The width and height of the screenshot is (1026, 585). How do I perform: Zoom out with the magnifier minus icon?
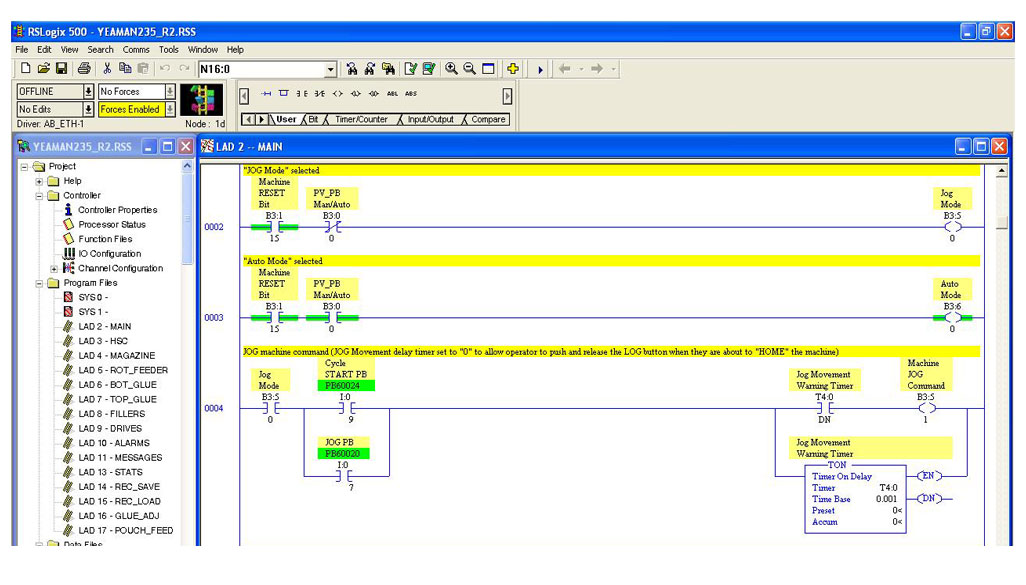[x=469, y=69]
